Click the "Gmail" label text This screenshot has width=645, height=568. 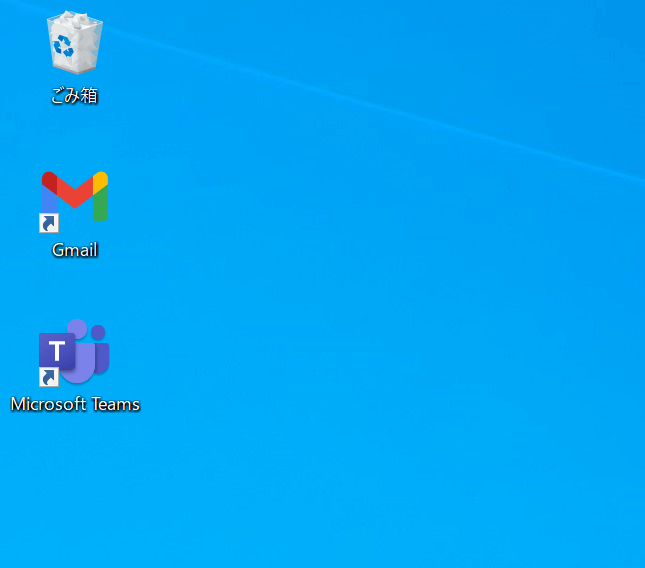click(x=75, y=250)
